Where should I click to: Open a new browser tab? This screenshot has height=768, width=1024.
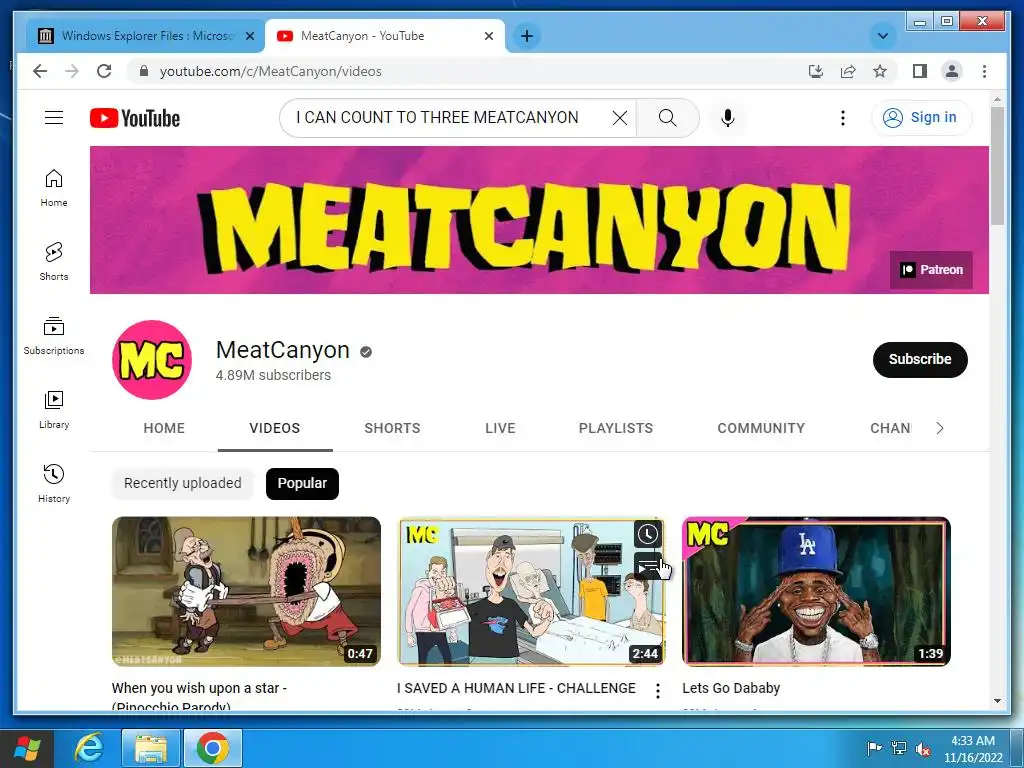(x=527, y=36)
